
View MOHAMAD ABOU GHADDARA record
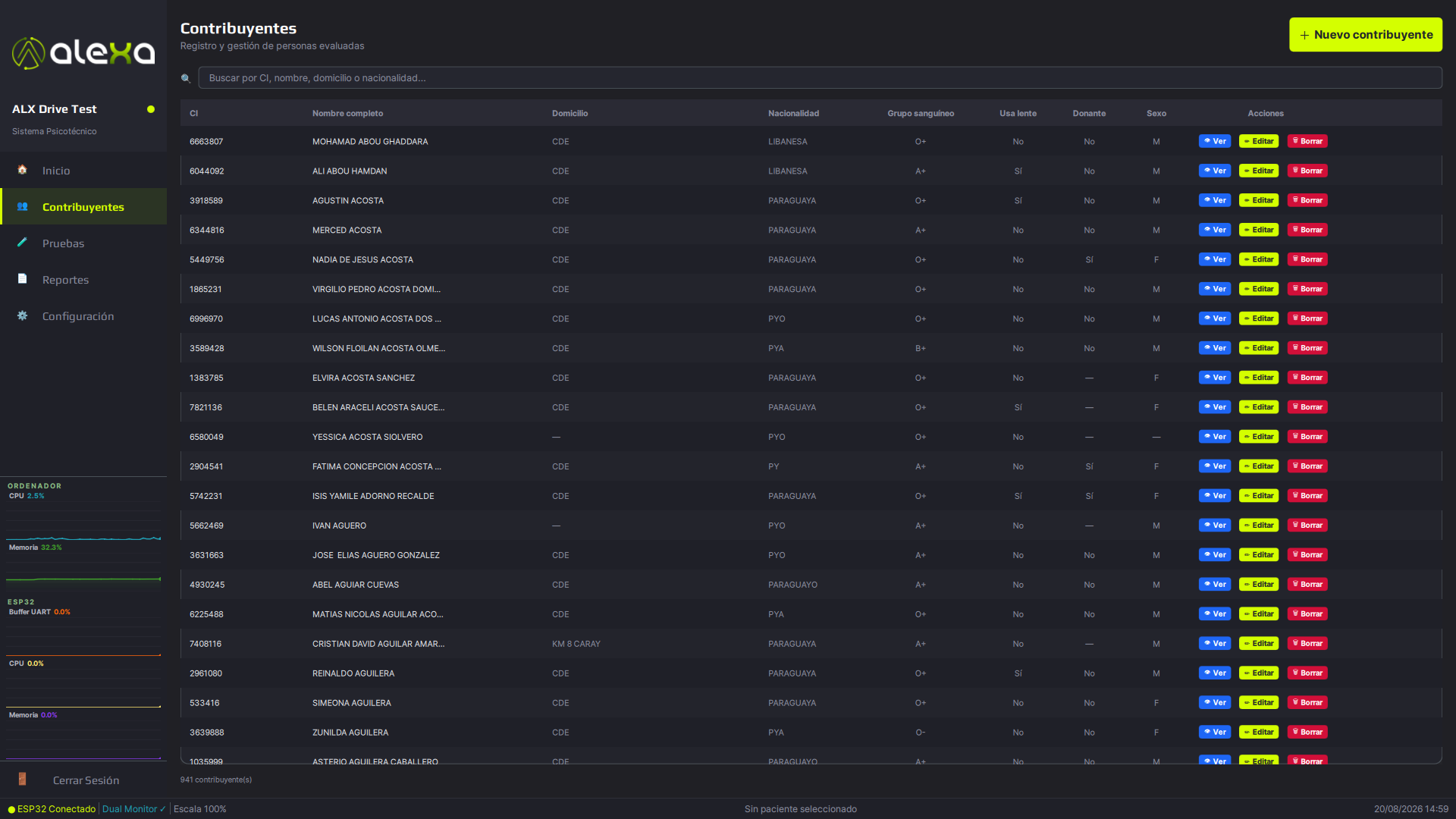(1214, 141)
